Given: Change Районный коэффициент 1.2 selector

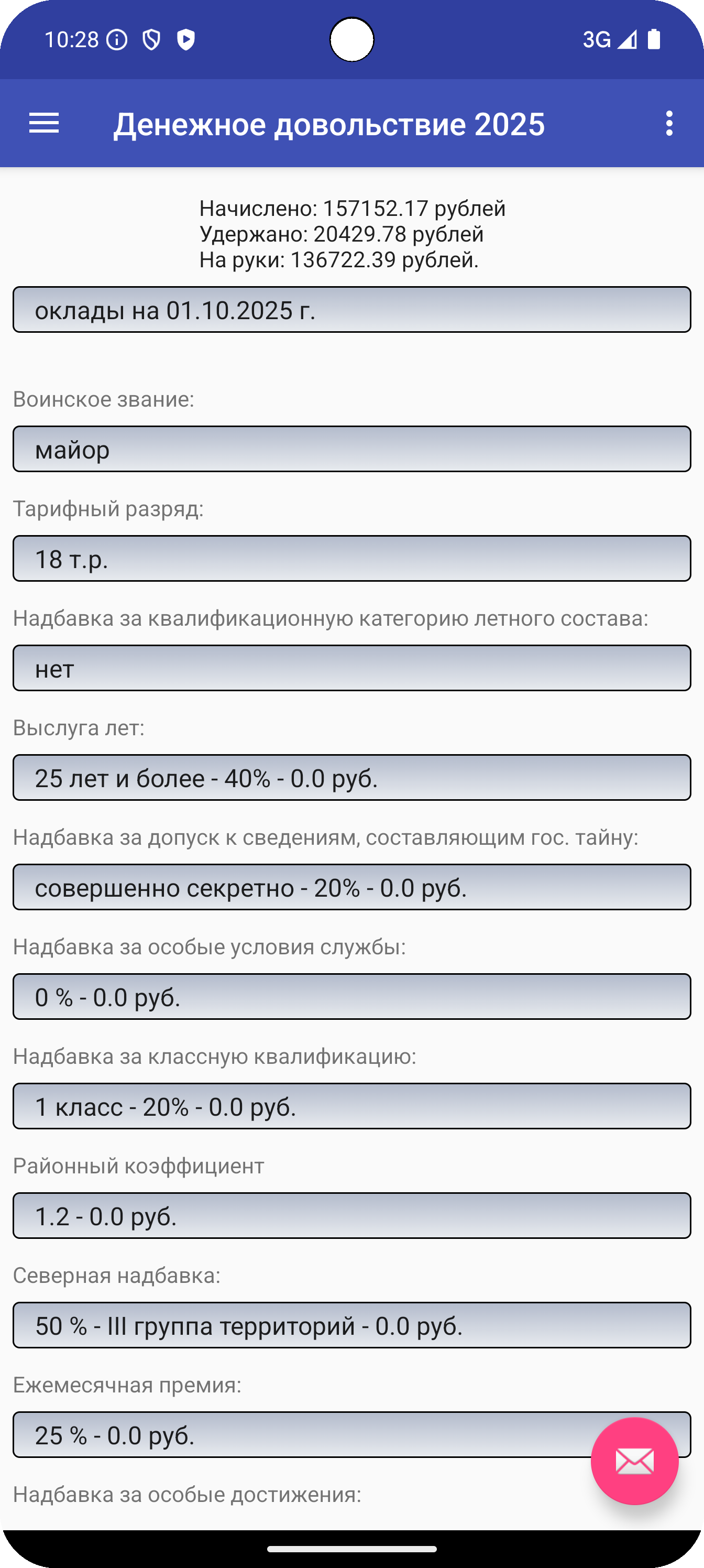Looking at the screenshot, I should [x=351, y=1216].
